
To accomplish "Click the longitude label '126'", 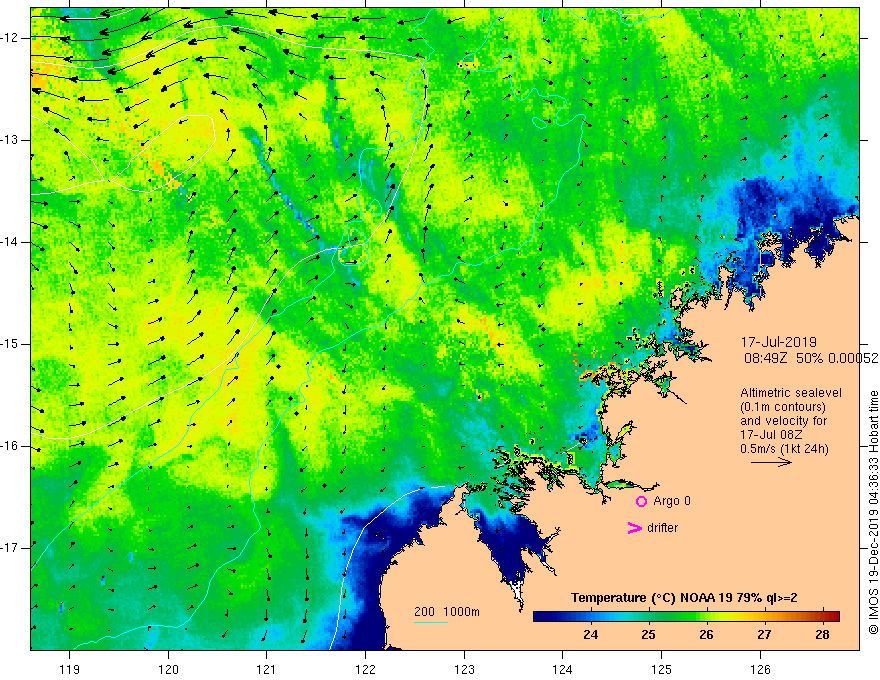I will [x=760, y=669].
